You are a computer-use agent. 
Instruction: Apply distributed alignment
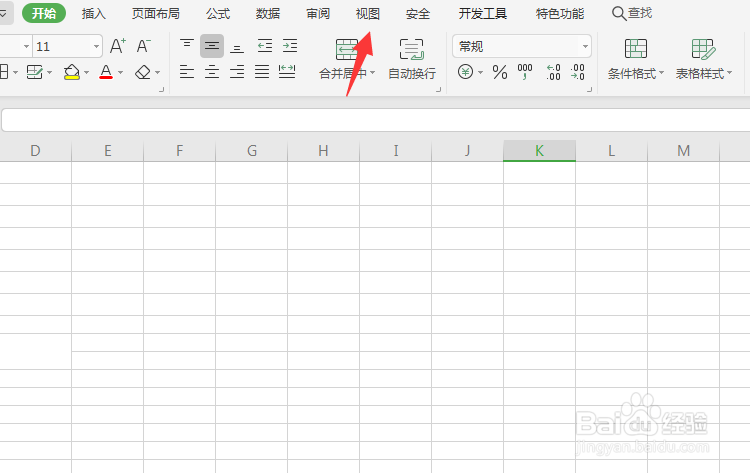click(x=287, y=72)
